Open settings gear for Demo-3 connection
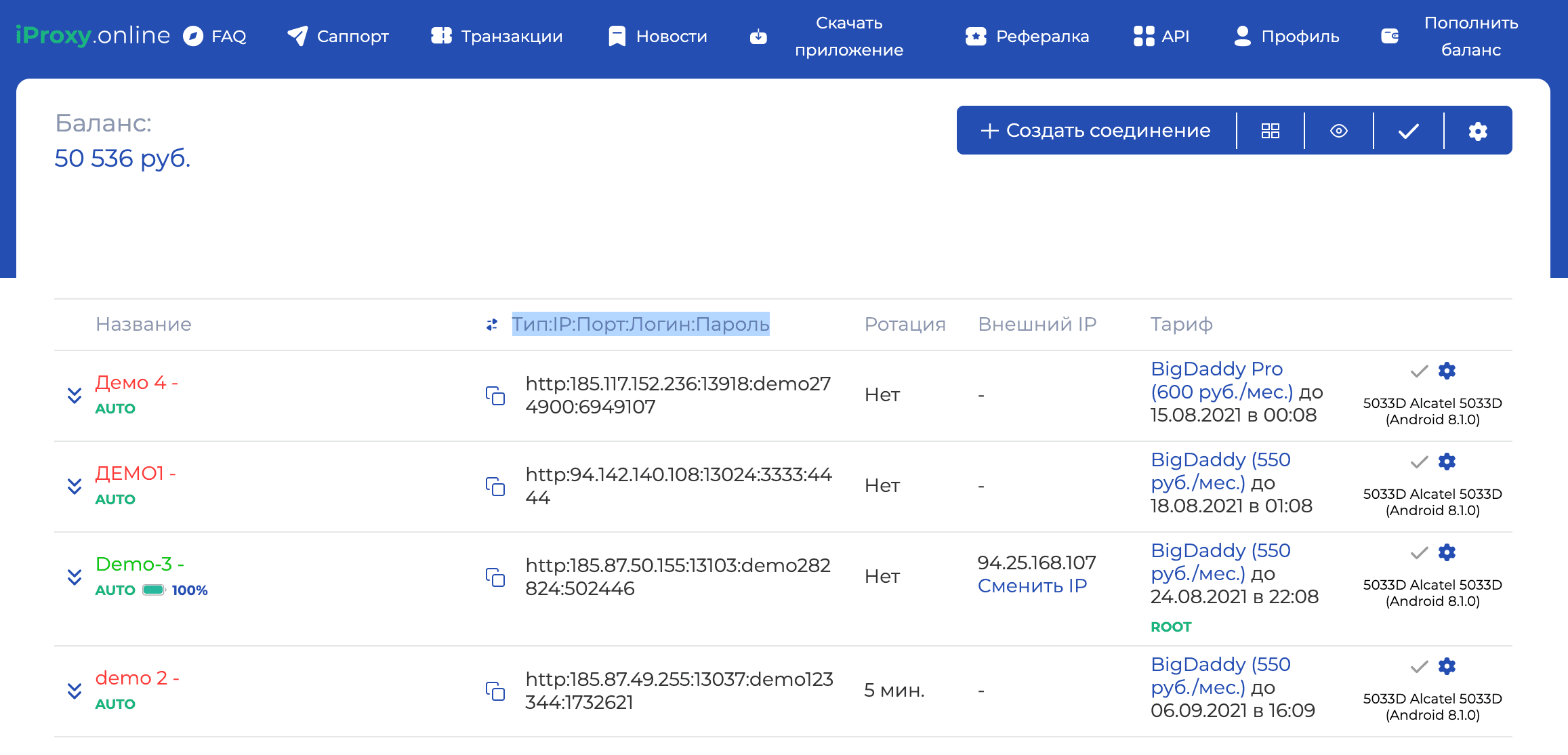 point(1447,553)
